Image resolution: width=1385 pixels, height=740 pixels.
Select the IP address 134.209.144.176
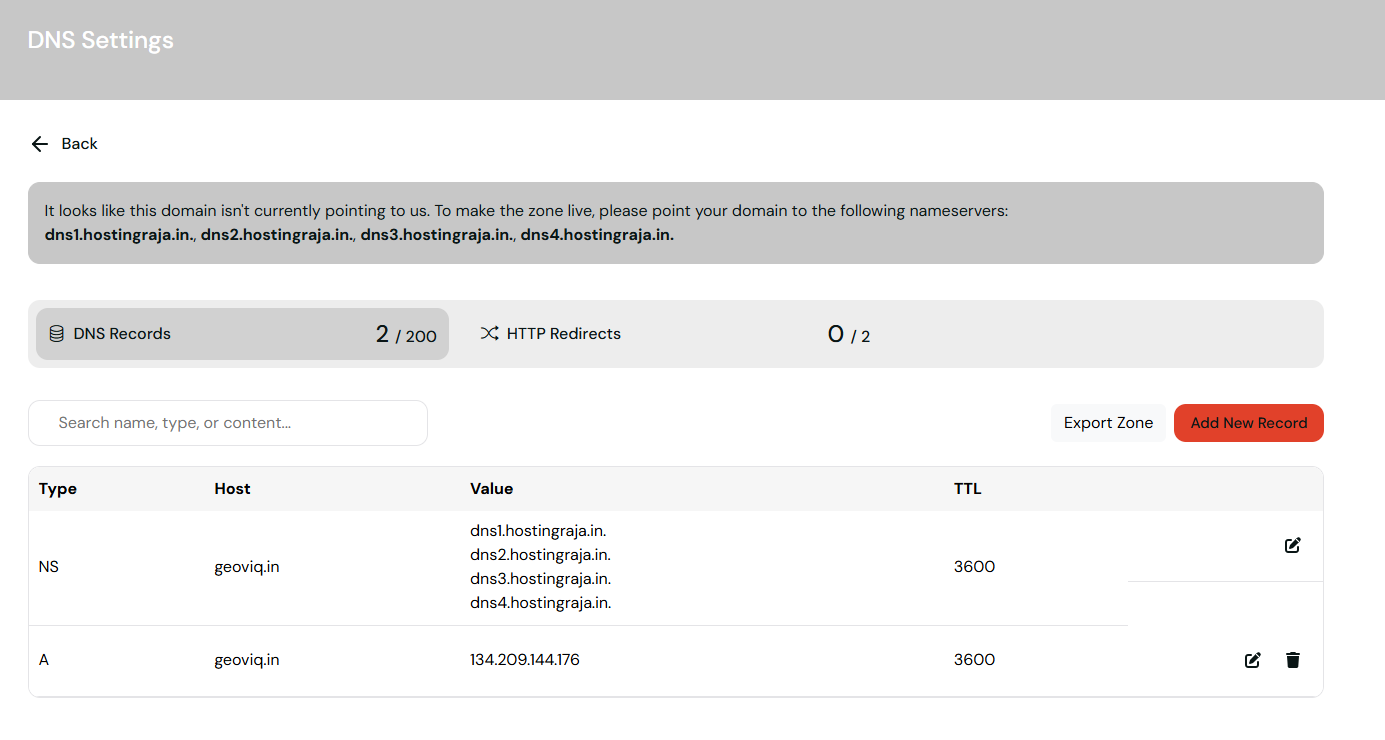(x=525, y=660)
